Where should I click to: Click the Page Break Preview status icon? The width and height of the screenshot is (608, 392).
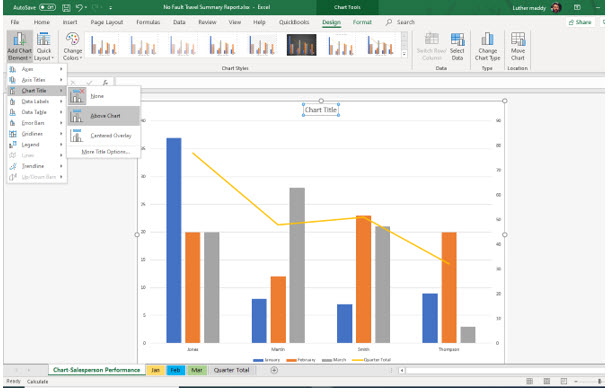[x=564, y=382]
